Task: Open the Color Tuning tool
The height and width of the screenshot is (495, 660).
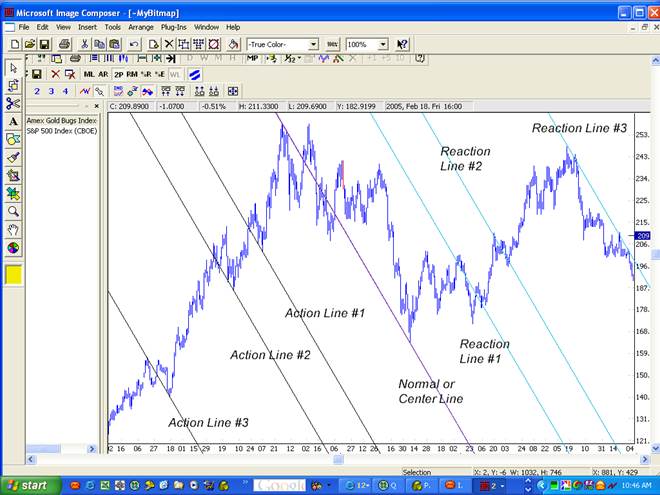Action: pyautogui.click(x=13, y=247)
